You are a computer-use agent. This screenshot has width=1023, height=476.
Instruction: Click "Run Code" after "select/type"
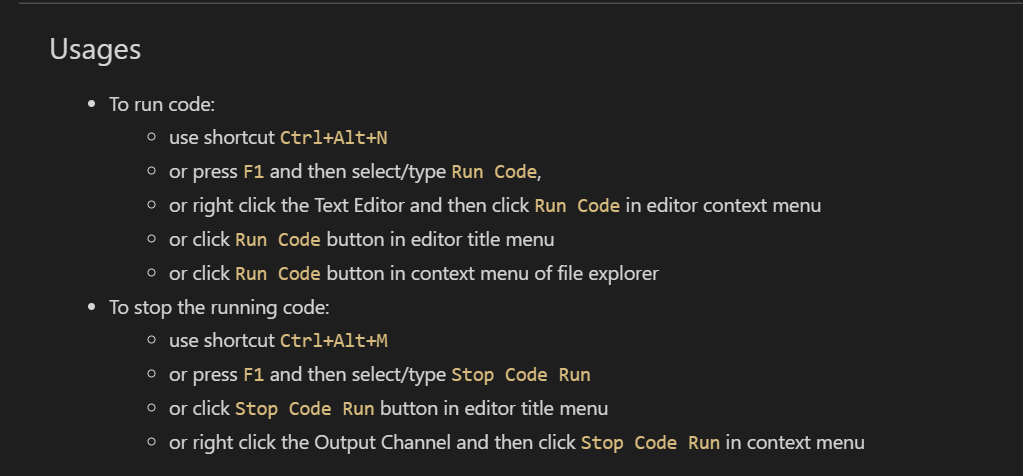tap(494, 172)
